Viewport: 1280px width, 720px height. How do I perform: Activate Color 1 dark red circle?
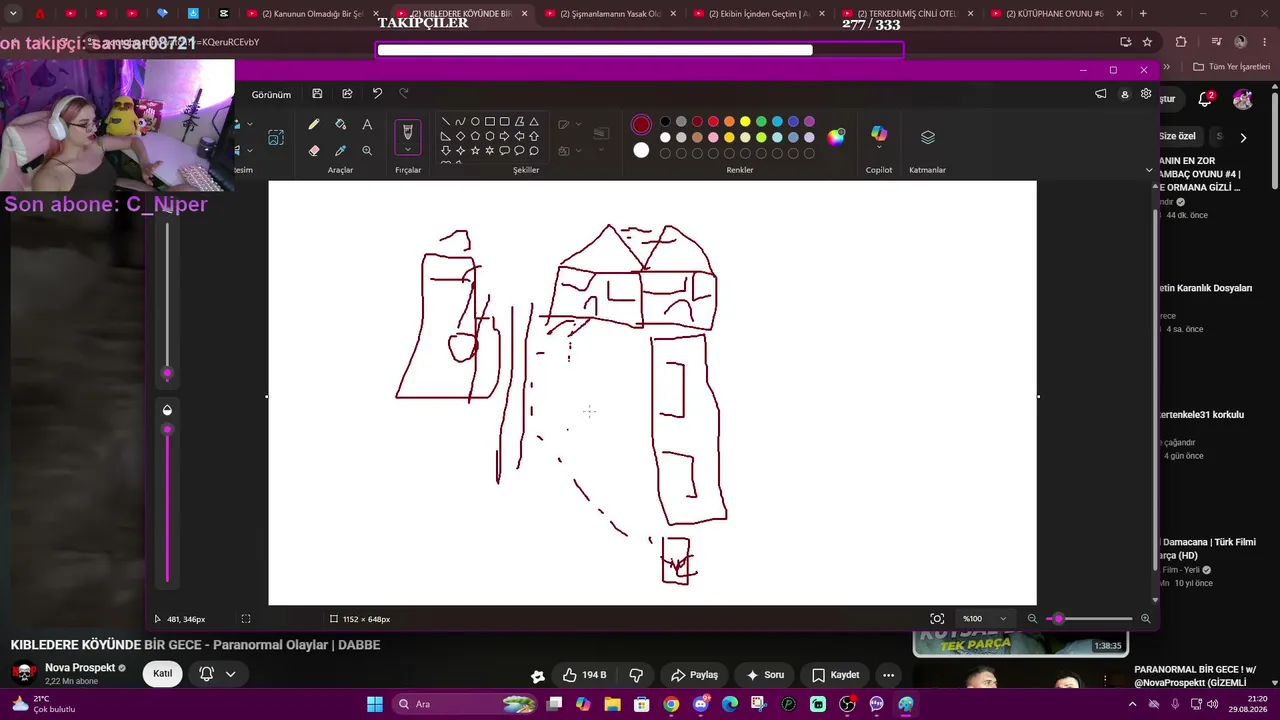[641, 125]
